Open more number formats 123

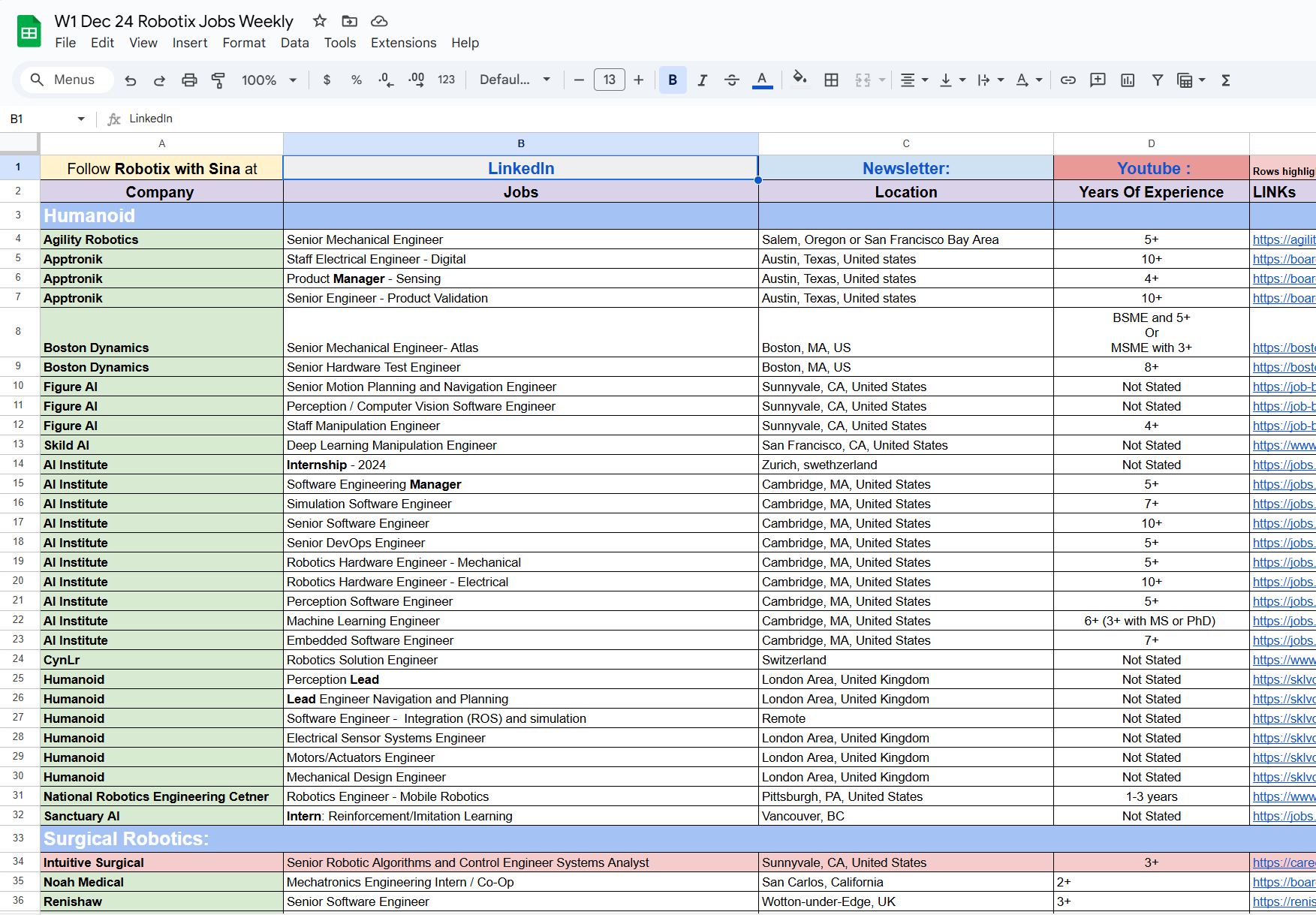coord(446,80)
